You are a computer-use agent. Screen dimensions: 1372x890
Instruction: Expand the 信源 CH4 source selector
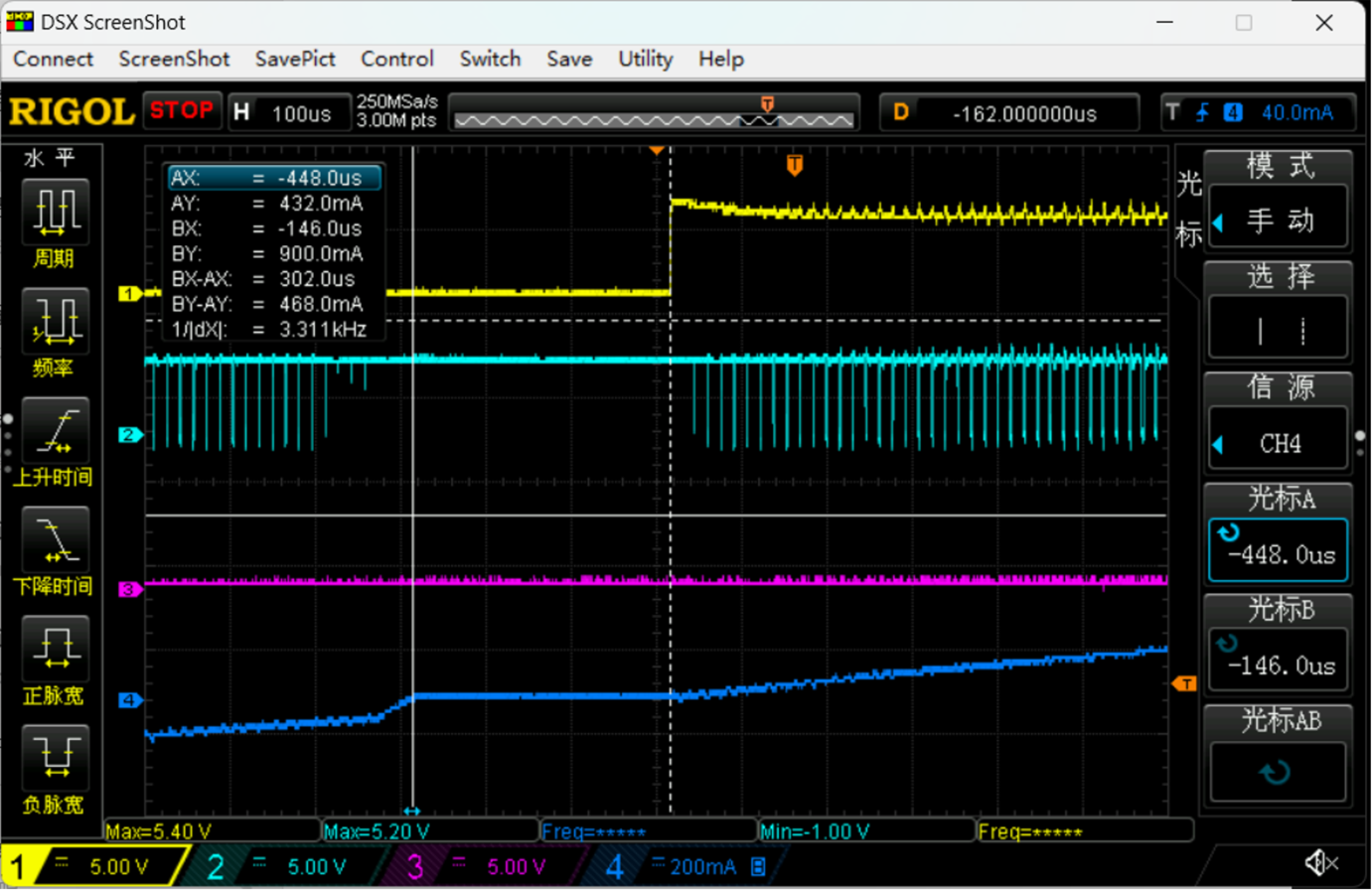coord(1277,442)
